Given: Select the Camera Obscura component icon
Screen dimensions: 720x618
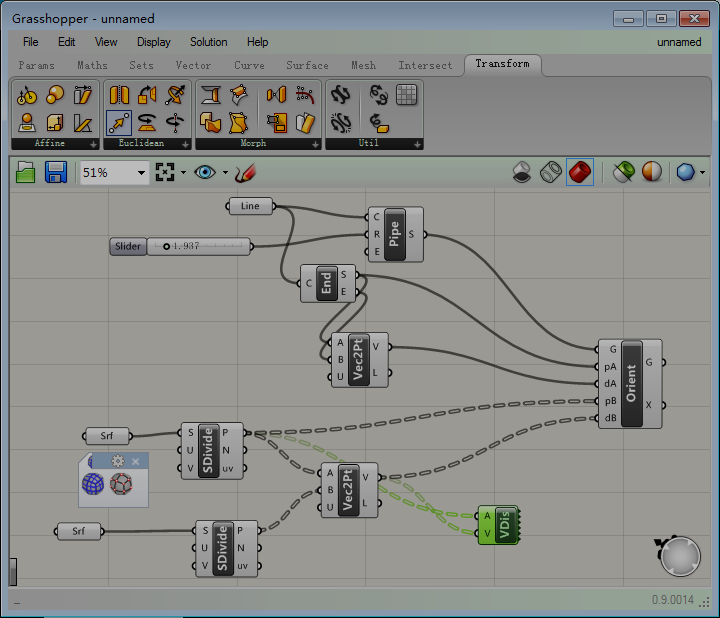Looking at the screenshot, I should 27,95.
